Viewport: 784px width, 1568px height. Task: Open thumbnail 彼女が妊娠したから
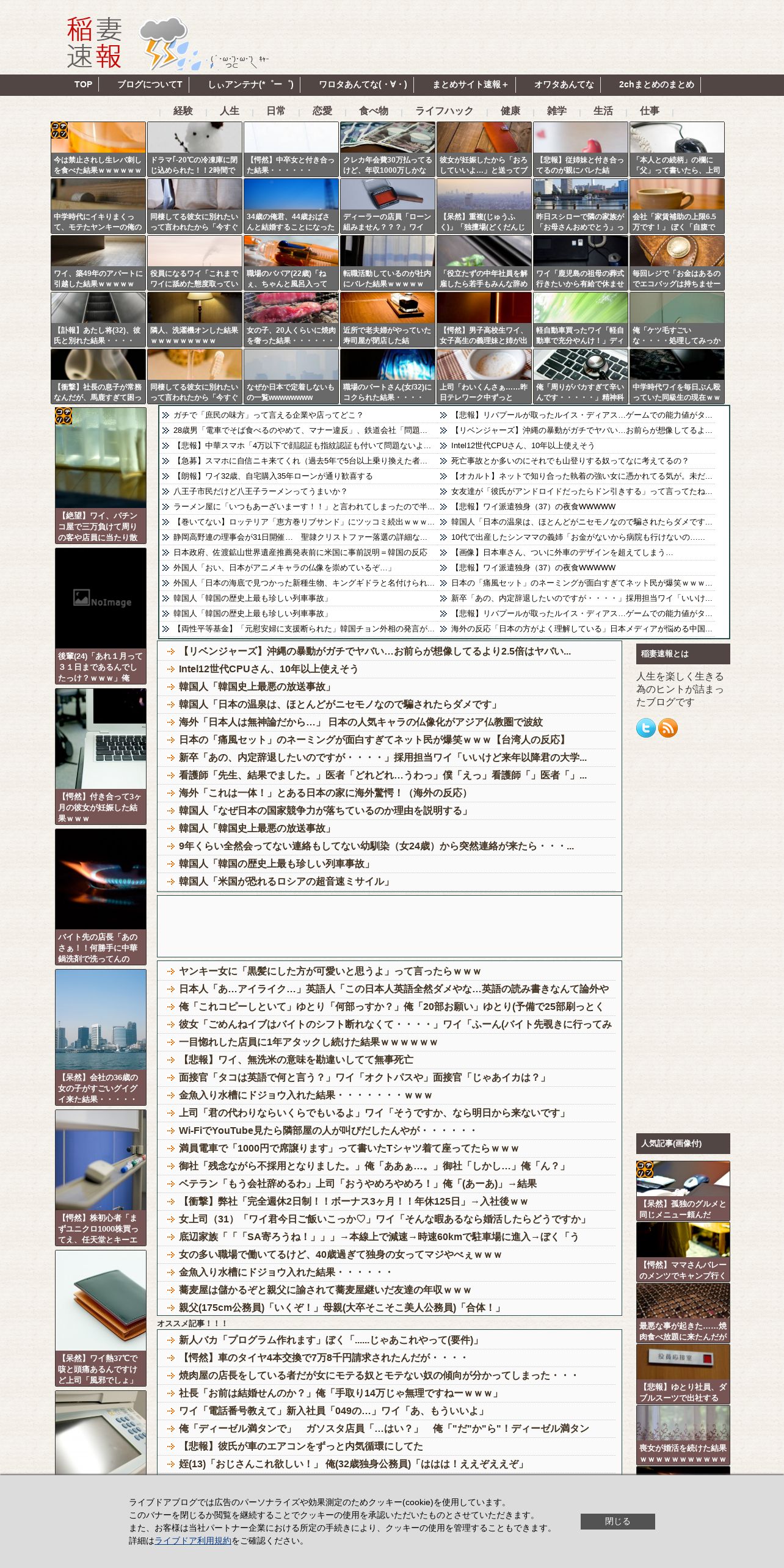484,150
